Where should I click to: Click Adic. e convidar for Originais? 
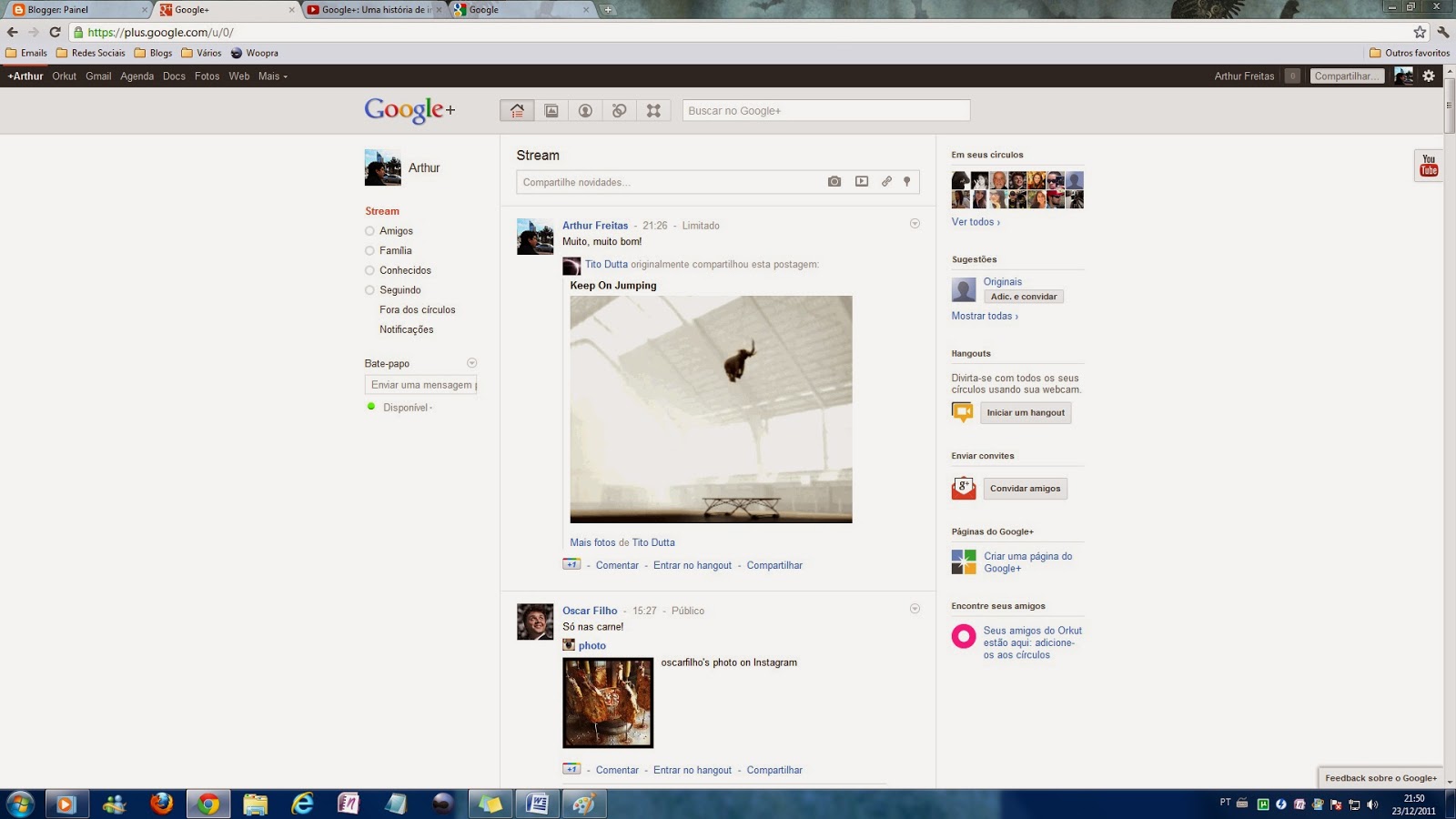click(1024, 297)
